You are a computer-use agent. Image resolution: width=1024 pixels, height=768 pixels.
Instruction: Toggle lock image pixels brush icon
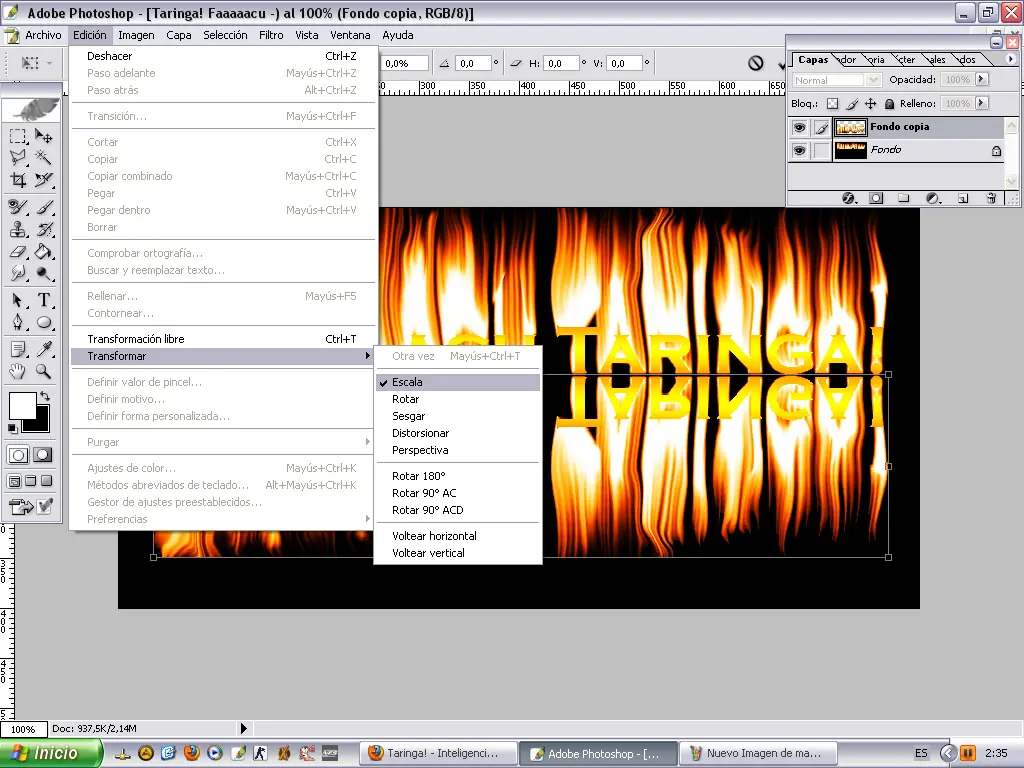852,104
